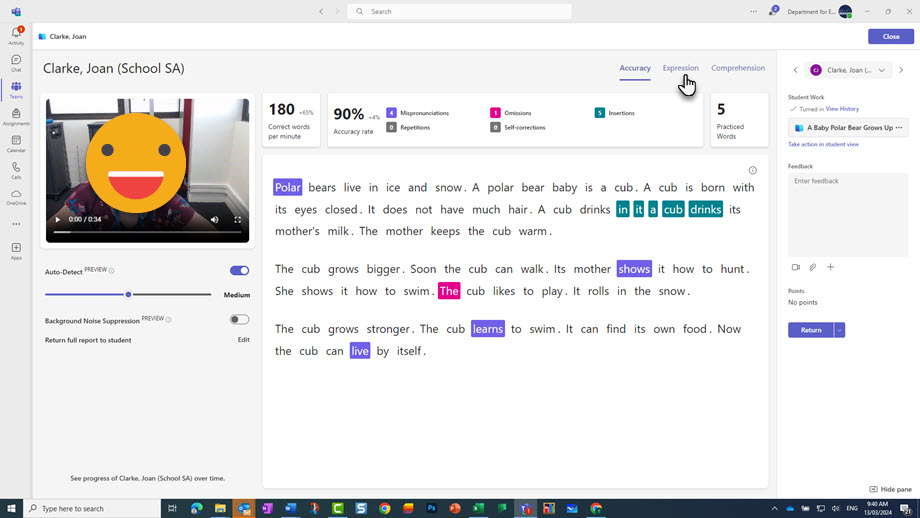Open Photoshop from the taskbar
The image size is (920, 518).
[x=431, y=508]
